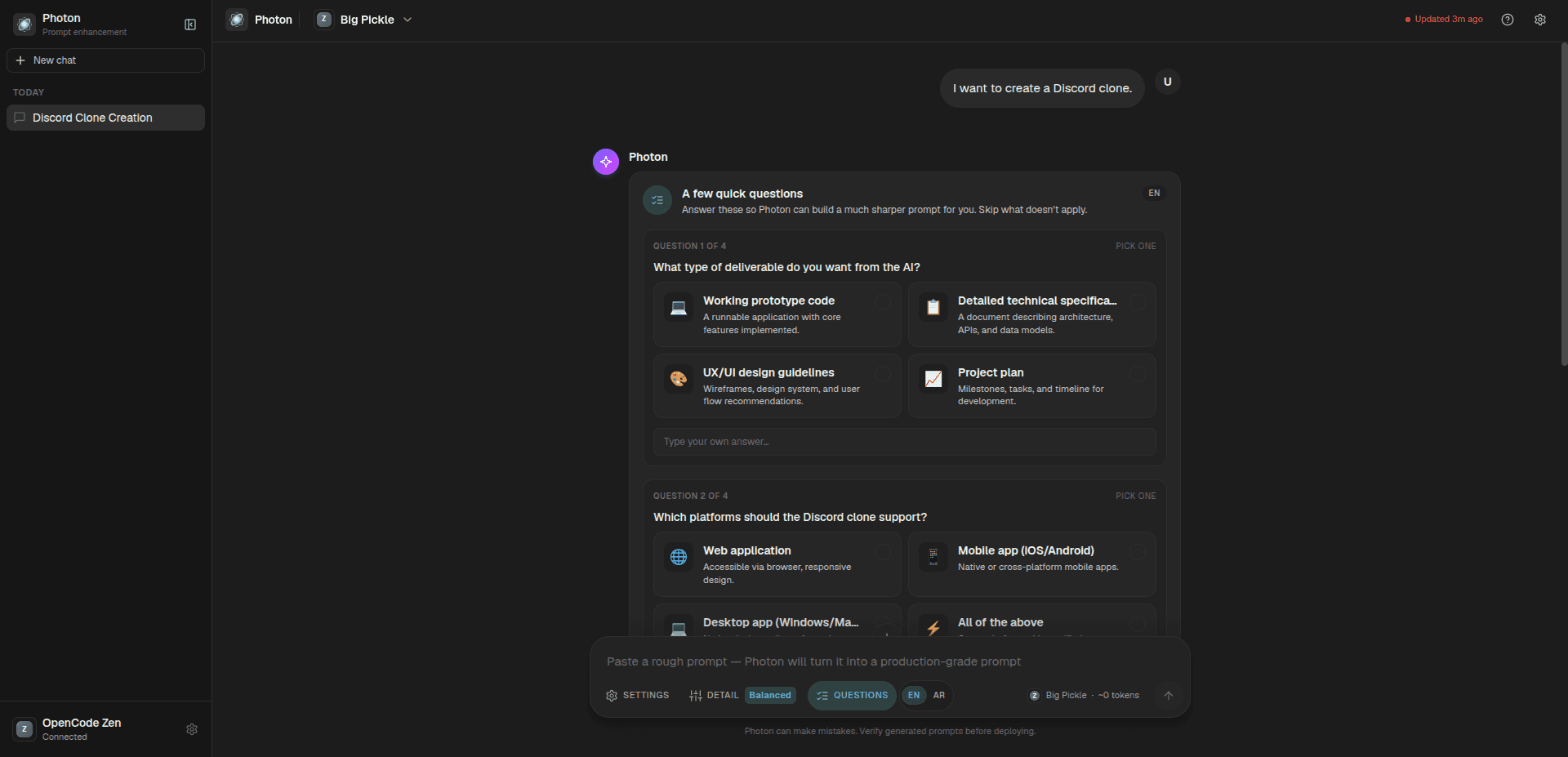
Task: Click the phone icon on Mobile app option
Action: (x=933, y=557)
